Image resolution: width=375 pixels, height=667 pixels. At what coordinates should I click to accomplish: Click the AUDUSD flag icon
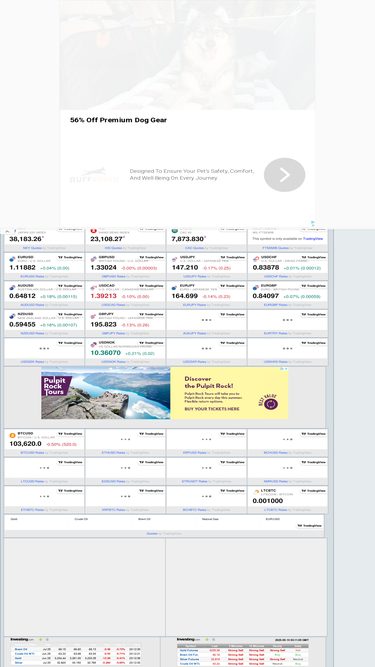[x=12, y=287]
